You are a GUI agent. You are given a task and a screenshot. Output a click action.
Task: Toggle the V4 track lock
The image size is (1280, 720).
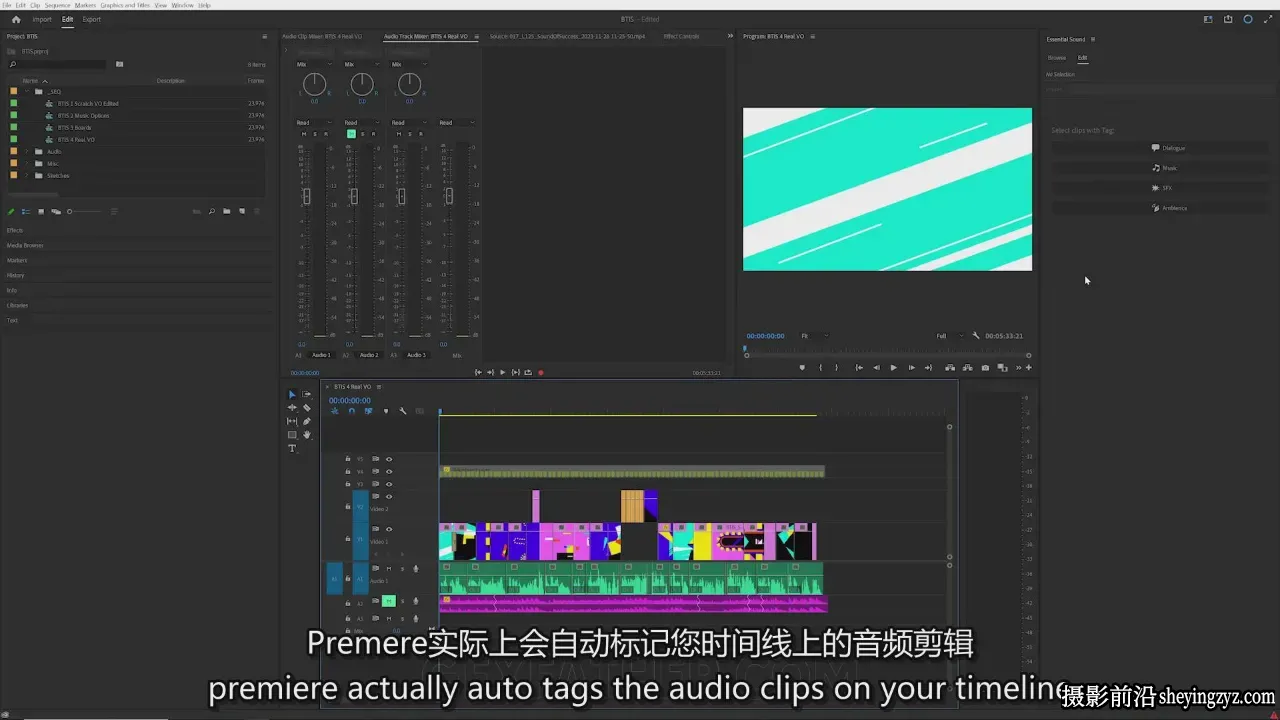click(348, 472)
